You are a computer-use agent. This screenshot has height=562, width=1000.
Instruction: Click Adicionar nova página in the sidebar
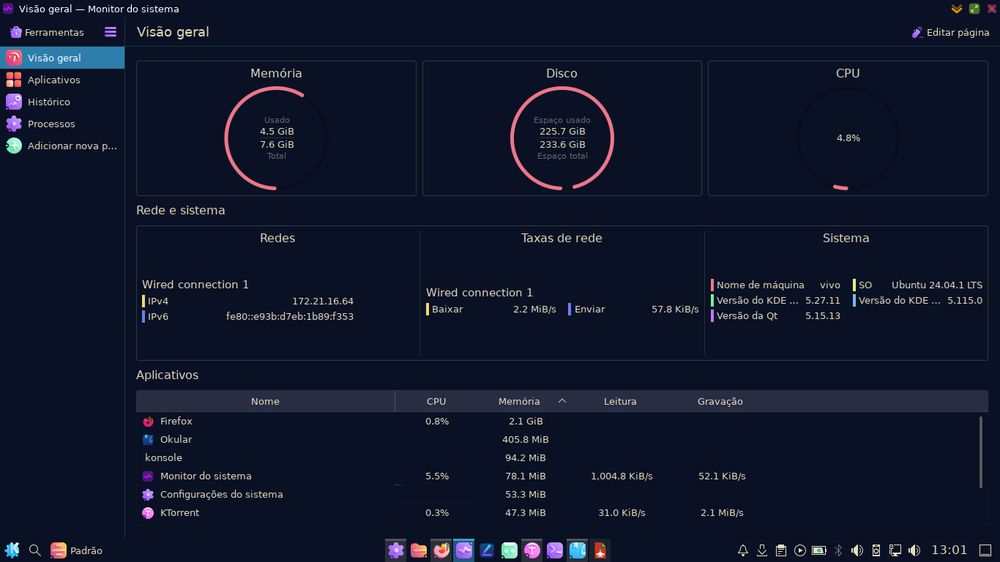tap(62, 145)
